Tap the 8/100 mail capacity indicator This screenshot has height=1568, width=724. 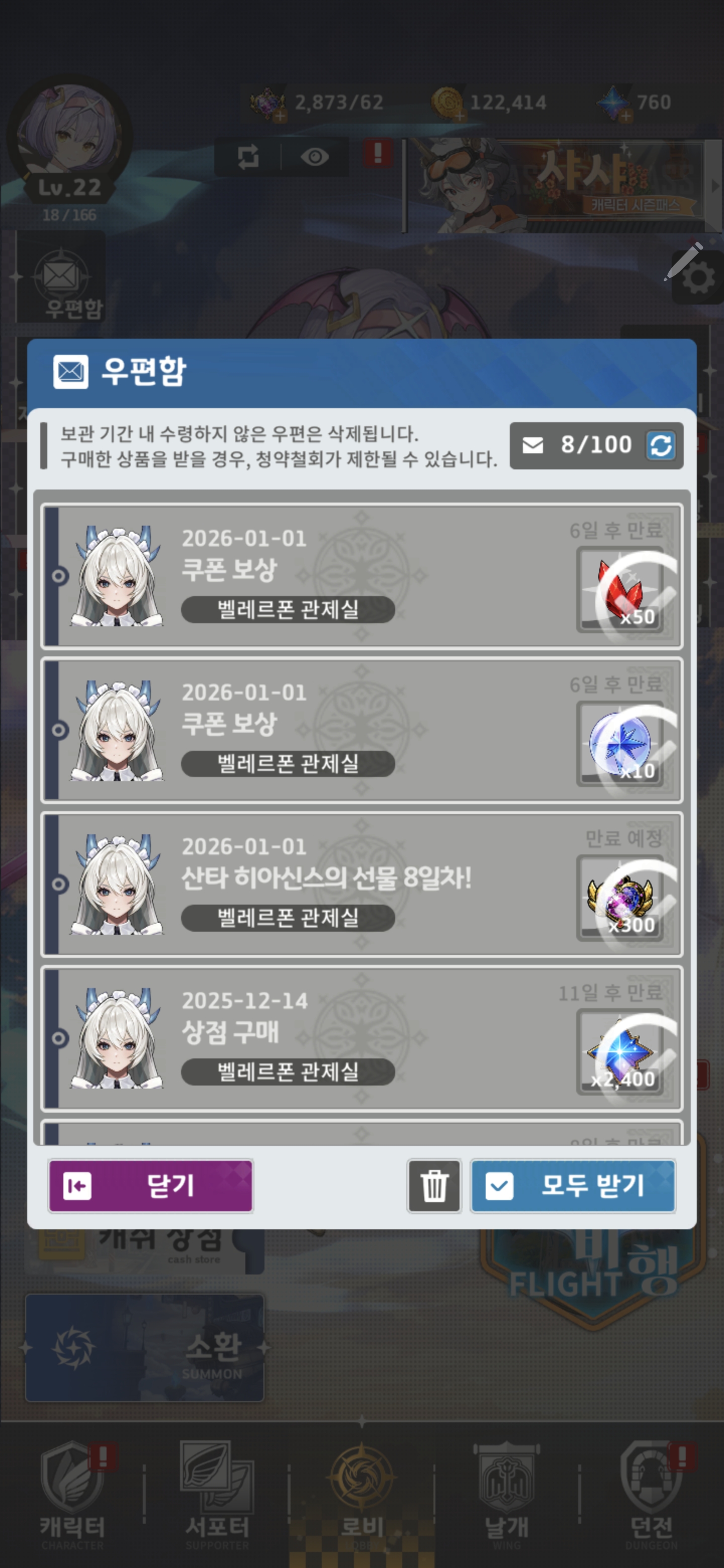[x=596, y=446]
